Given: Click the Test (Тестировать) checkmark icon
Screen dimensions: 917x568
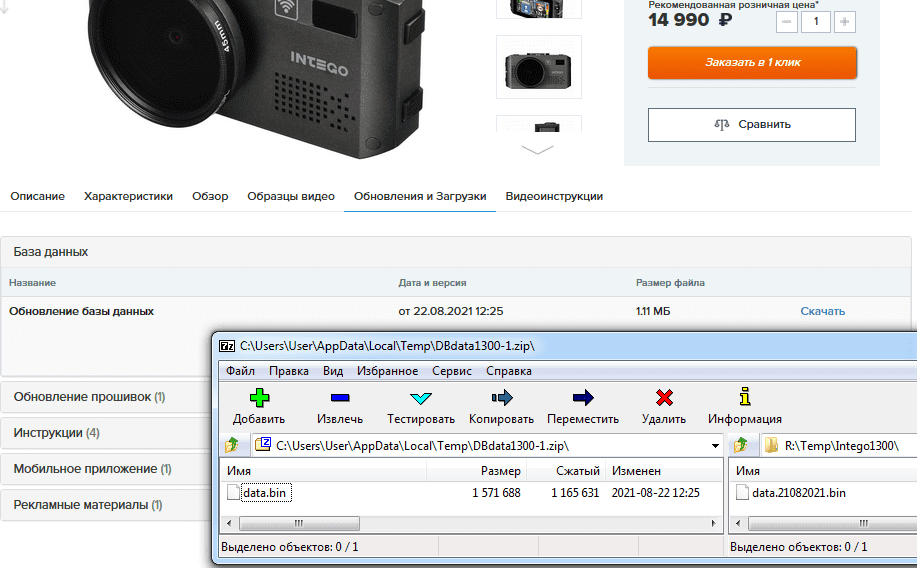Looking at the screenshot, I should coord(420,398).
